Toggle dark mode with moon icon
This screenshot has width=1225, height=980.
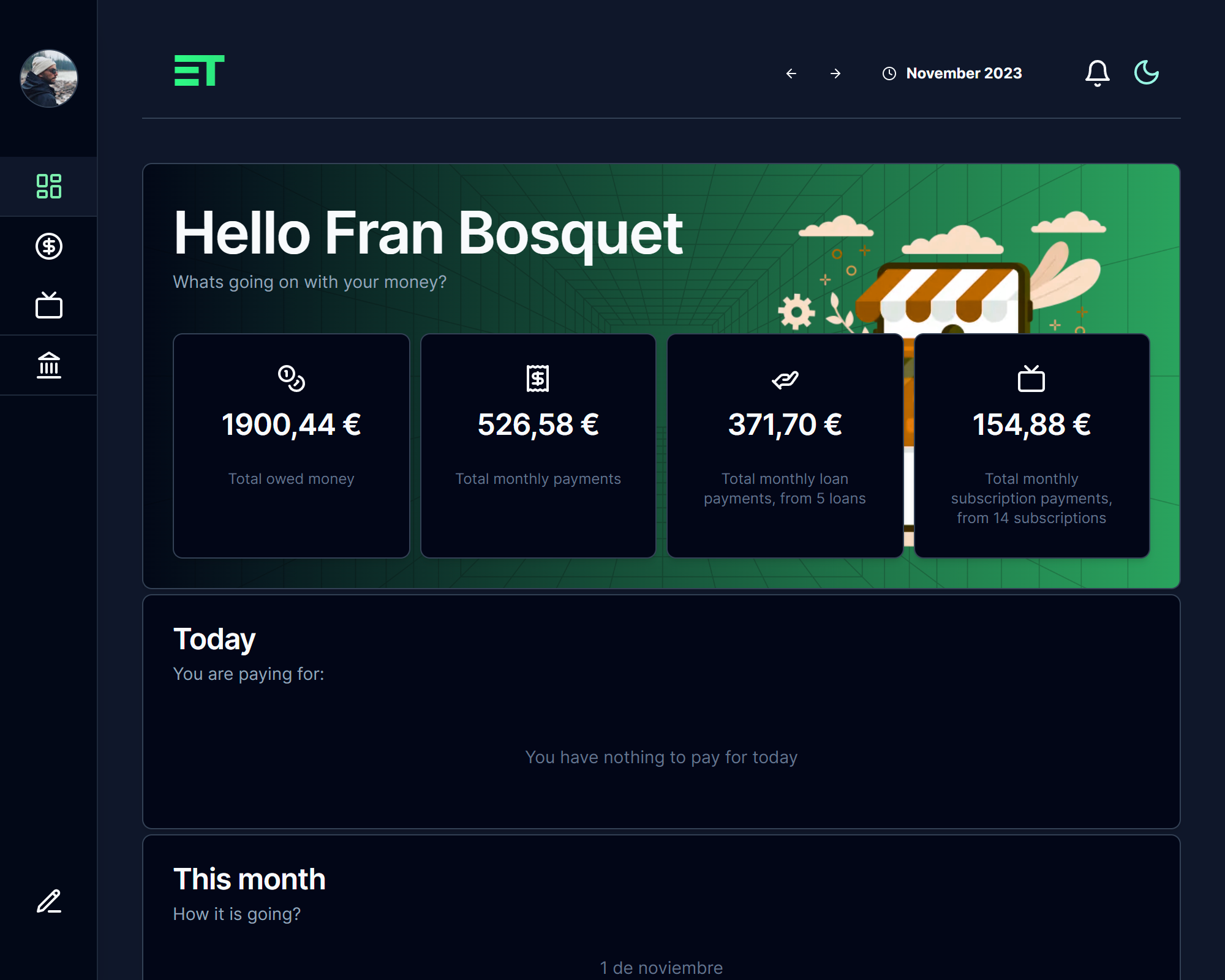(x=1147, y=73)
